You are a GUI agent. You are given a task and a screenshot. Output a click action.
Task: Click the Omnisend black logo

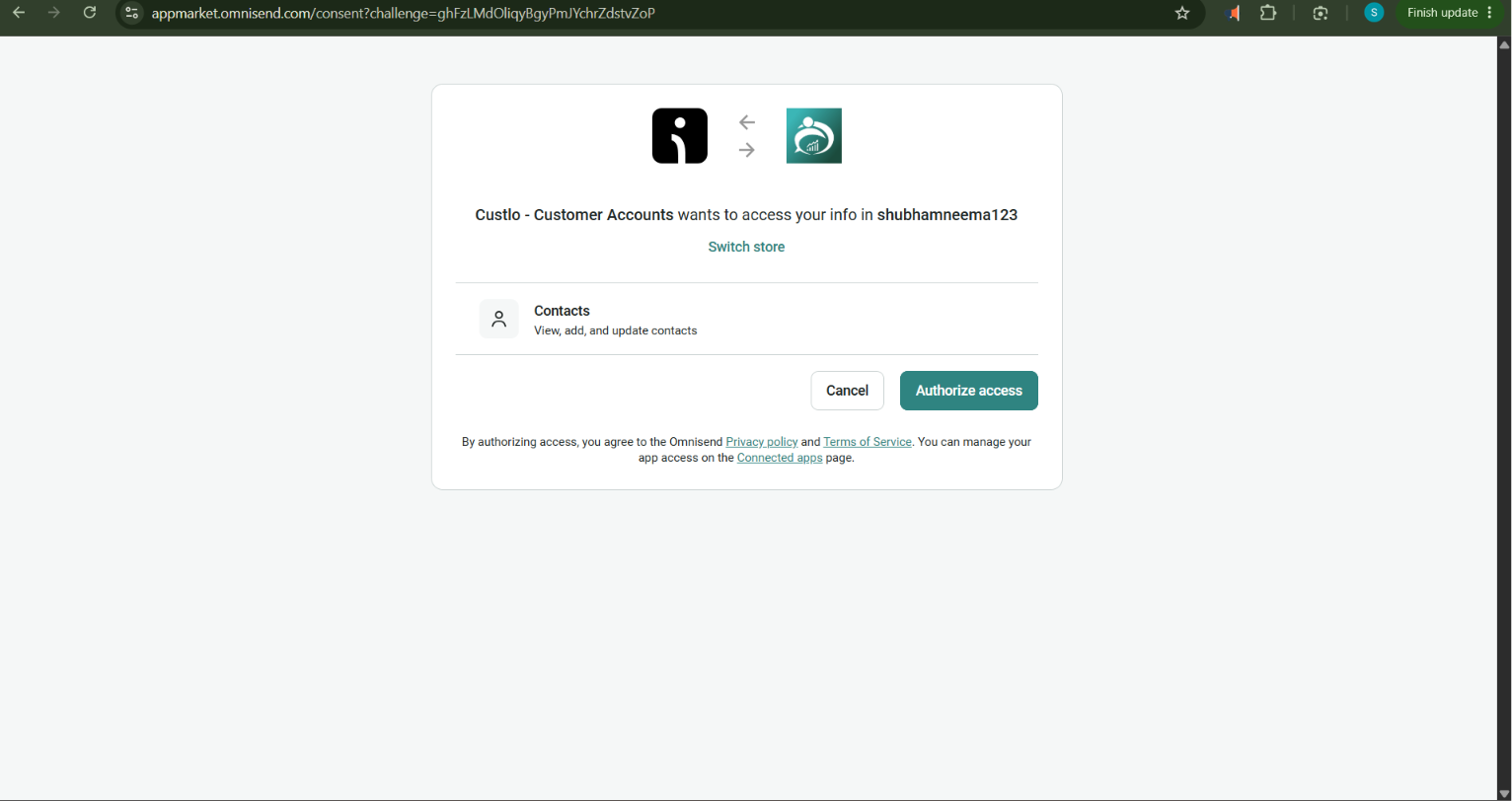click(680, 136)
